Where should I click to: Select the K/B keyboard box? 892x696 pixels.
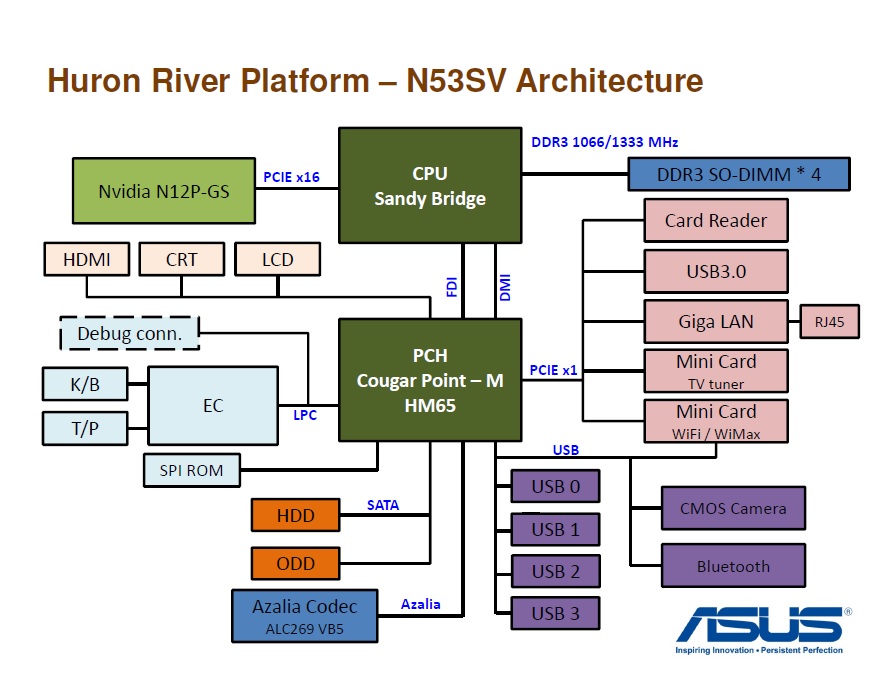point(85,384)
